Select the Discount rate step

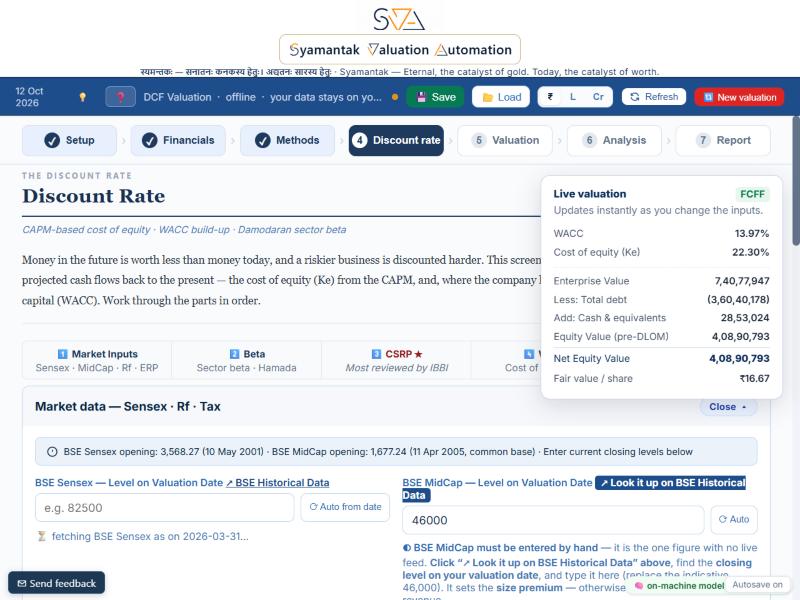396,140
